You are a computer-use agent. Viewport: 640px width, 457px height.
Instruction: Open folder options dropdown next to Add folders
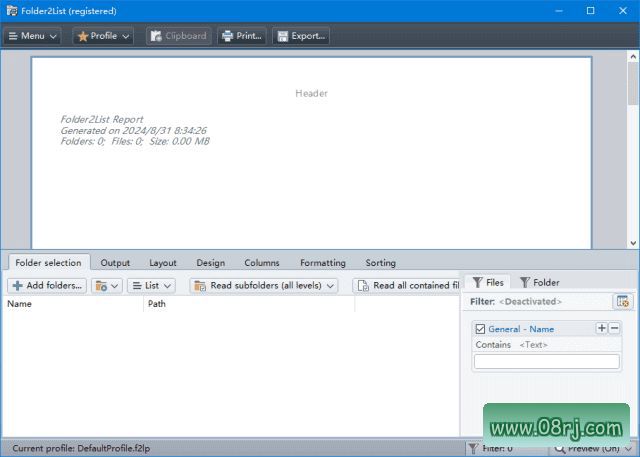coord(106,285)
